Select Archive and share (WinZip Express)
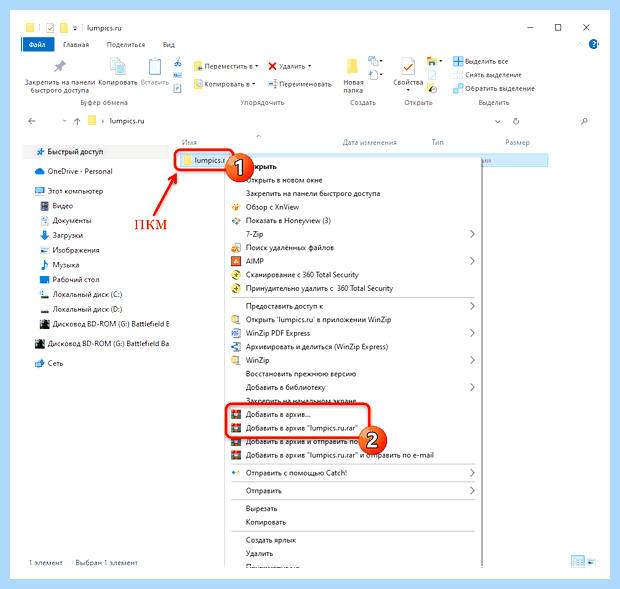This screenshot has height=589, width=620. point(317,347)
